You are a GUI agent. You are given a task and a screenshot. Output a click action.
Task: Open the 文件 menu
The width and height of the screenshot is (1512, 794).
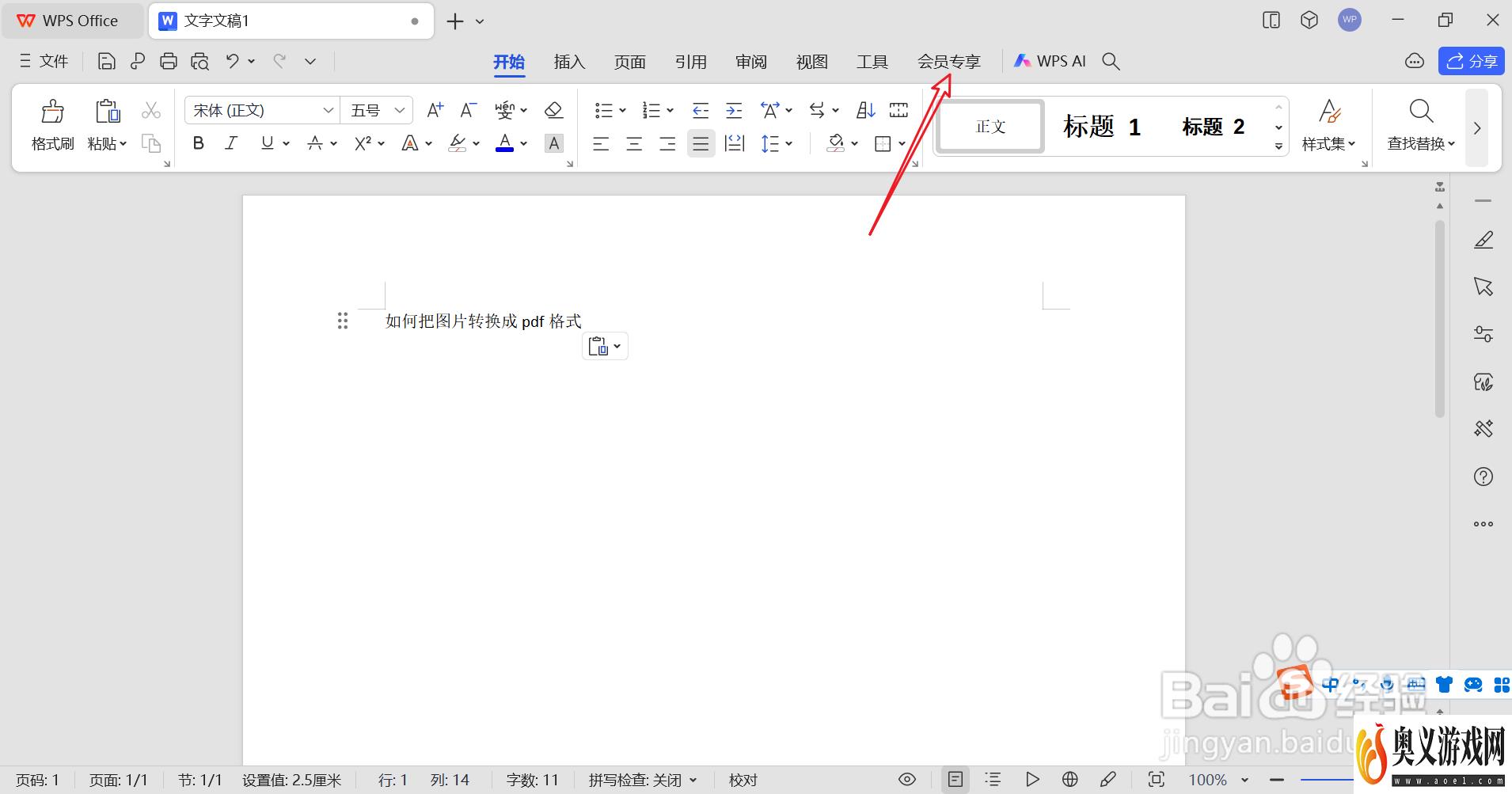pos(44,61)
